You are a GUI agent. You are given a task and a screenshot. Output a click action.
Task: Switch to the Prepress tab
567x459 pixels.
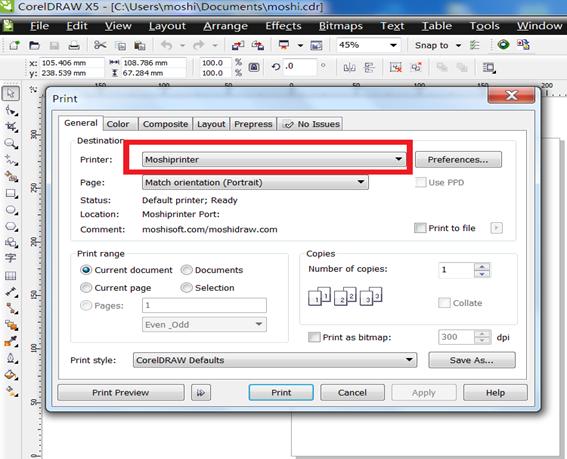253,124
